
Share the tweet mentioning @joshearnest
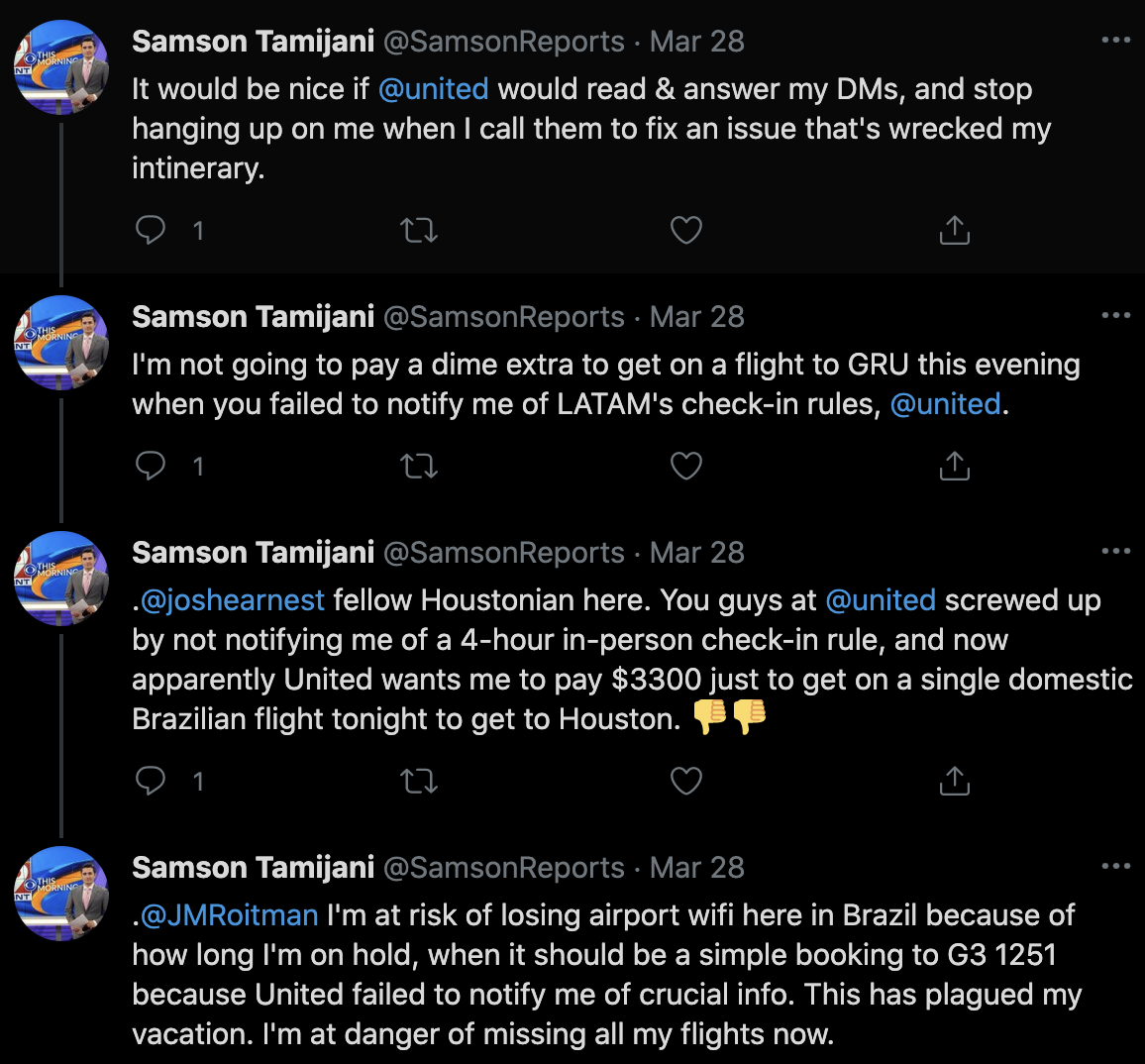(955, 780)
